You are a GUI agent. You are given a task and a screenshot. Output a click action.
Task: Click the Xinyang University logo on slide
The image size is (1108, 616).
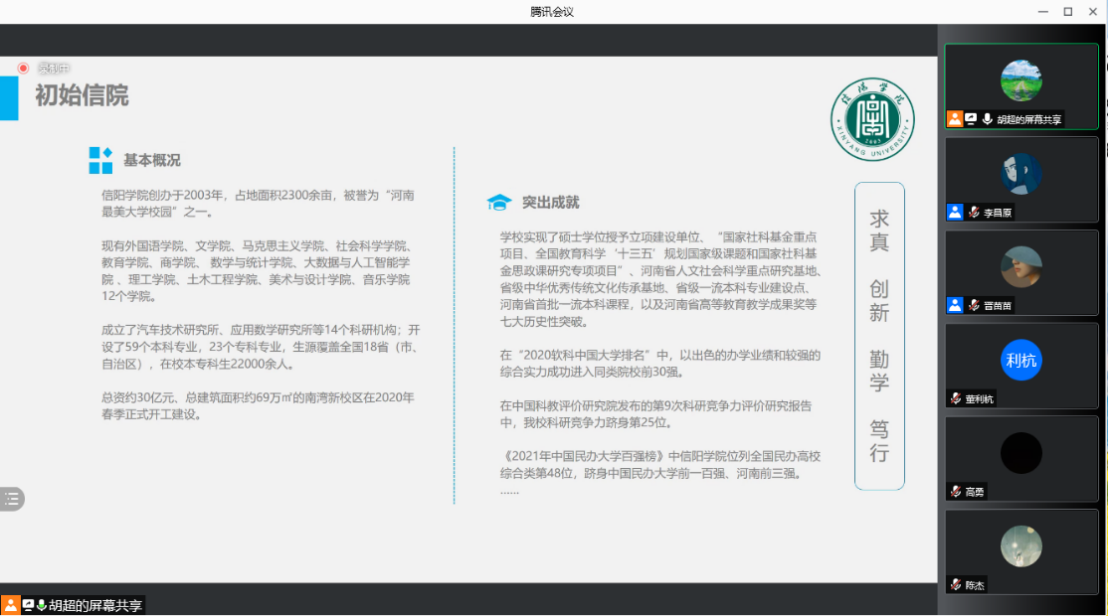click(x=872, y=121)
